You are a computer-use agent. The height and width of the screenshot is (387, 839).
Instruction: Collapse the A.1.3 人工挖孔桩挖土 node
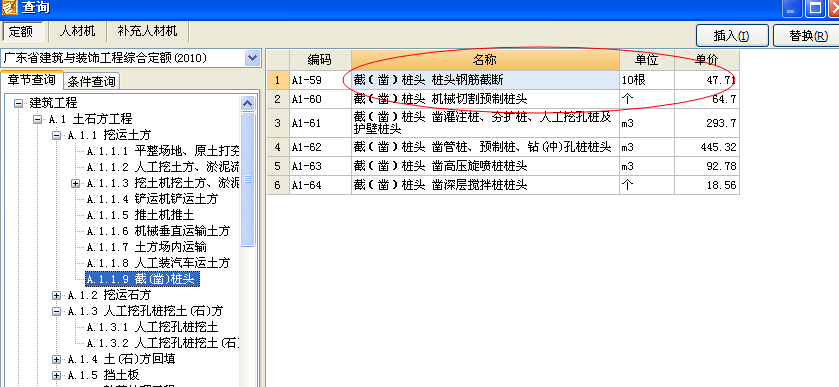tap(56, 311)
